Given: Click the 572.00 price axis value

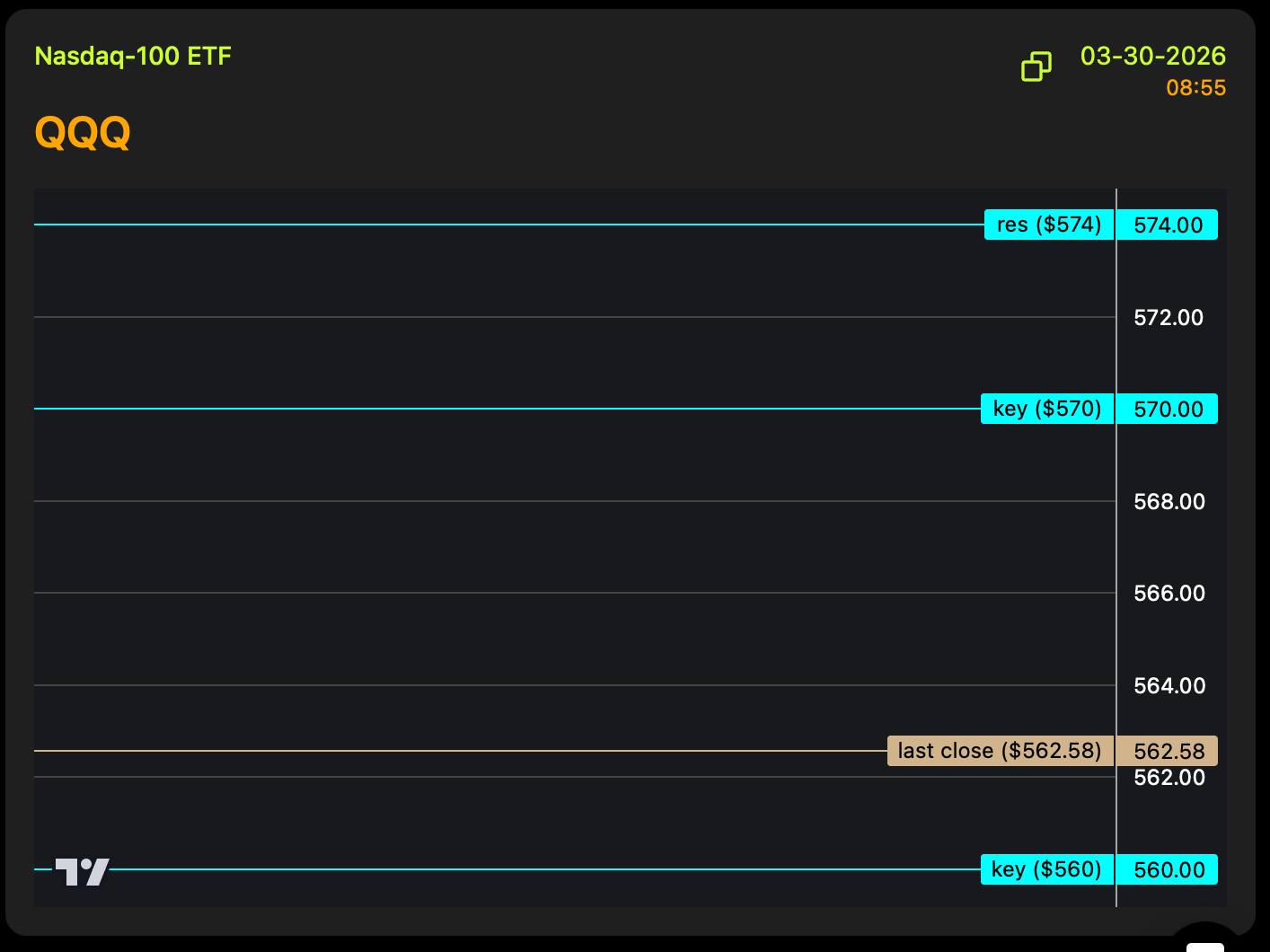Looking at the screenshot, I should [1168, 317].
